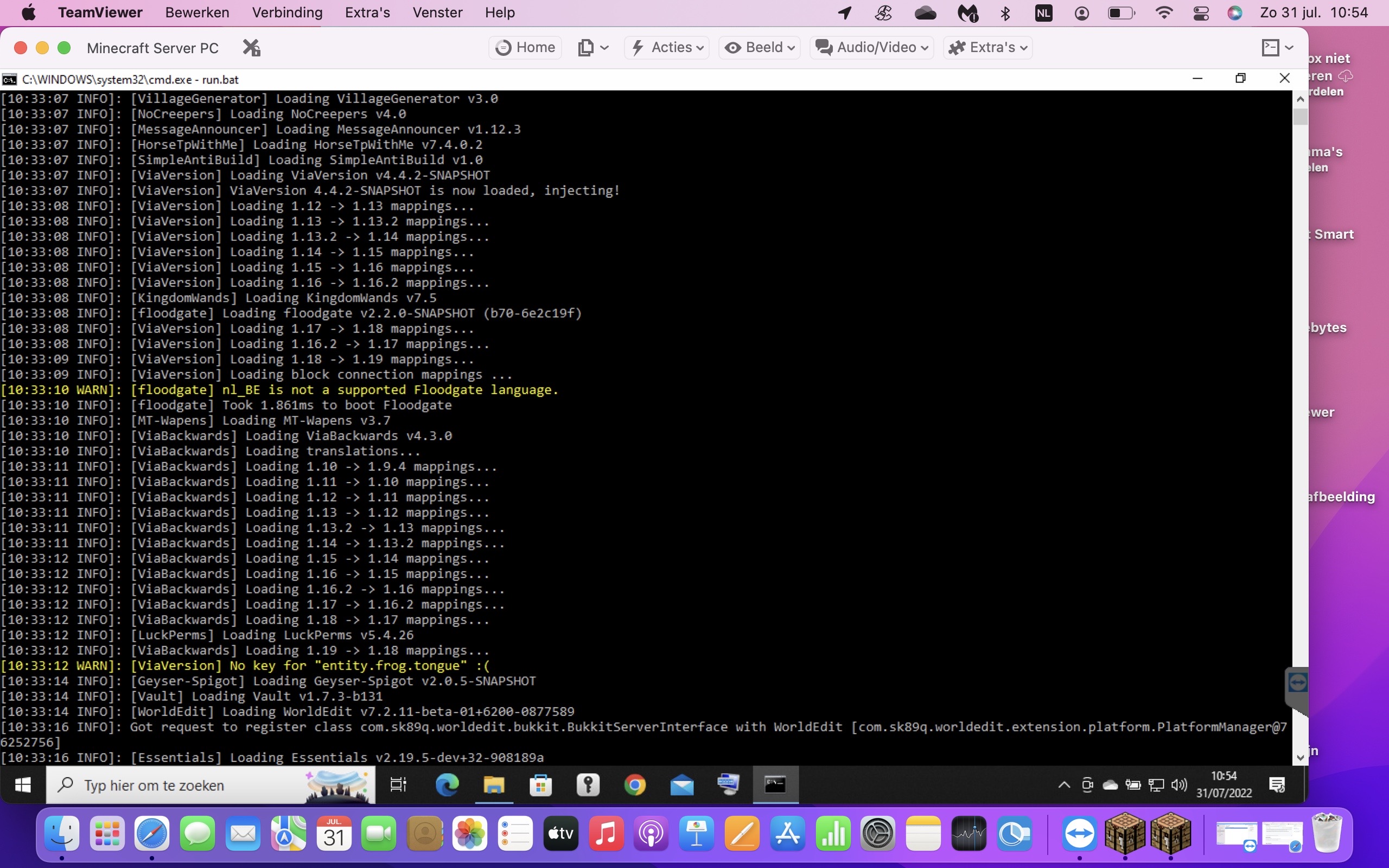The width and height of the screenshot is (1389, 868).
Task: Open the Microsoft Store from the taskbar
Action: coord(540,785)
